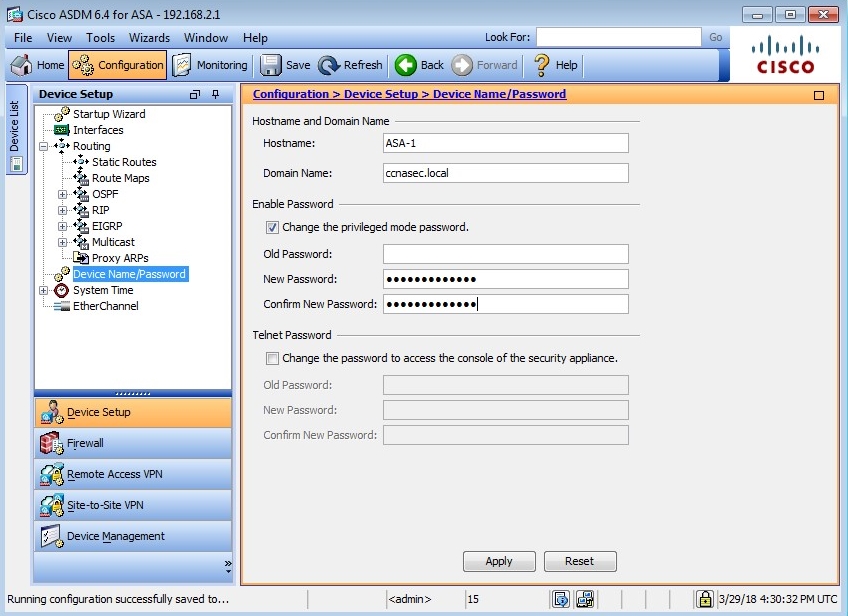Follow the Device Setup breadcrumb link
The width and height of the screenshot is (848, 616).
pos(381,94)
